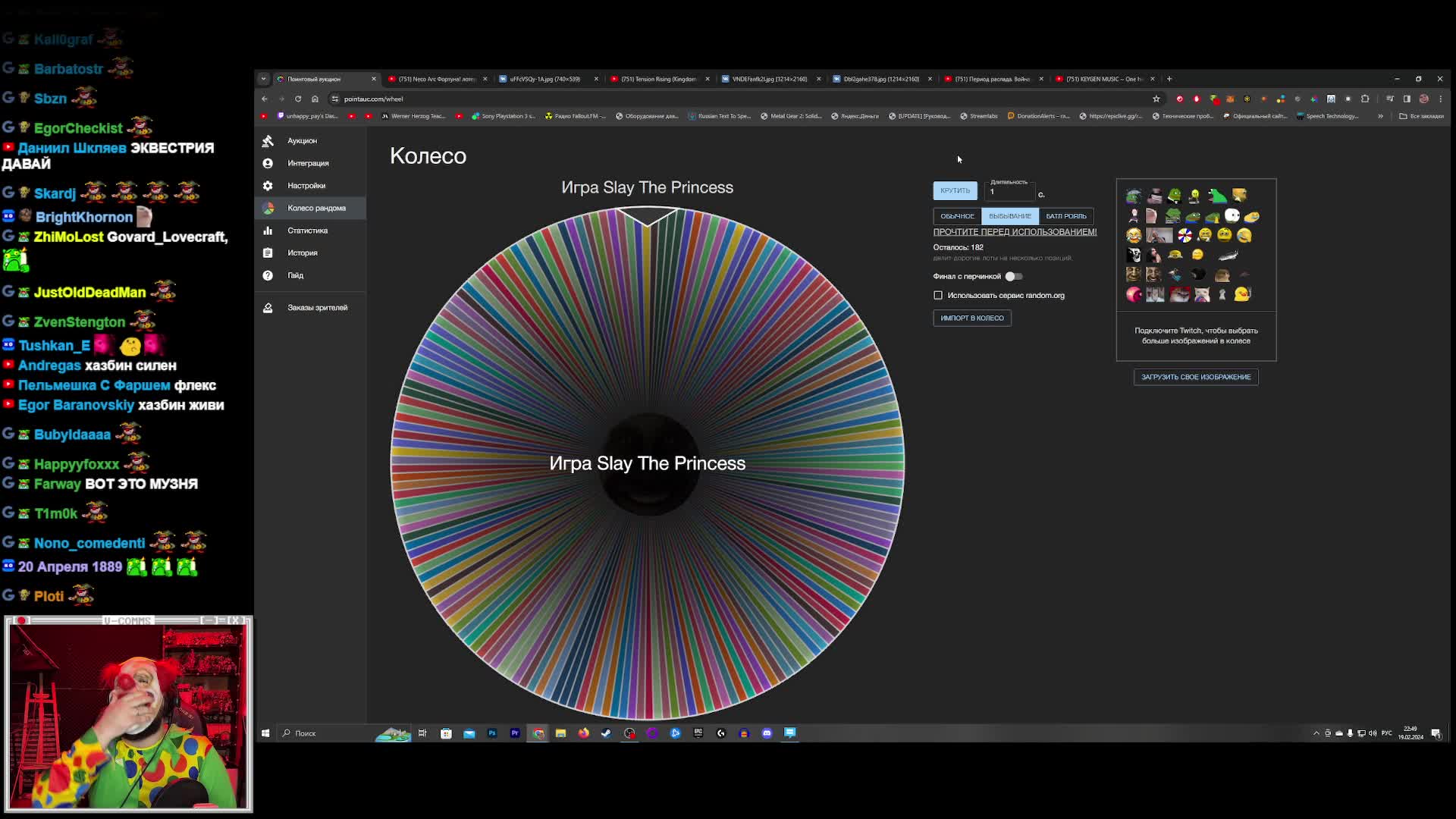Image resolution: width=1456 pixels, height=819 pixels.
Task: Pick the white ghost-face emote
Action: click(1232, 215)
